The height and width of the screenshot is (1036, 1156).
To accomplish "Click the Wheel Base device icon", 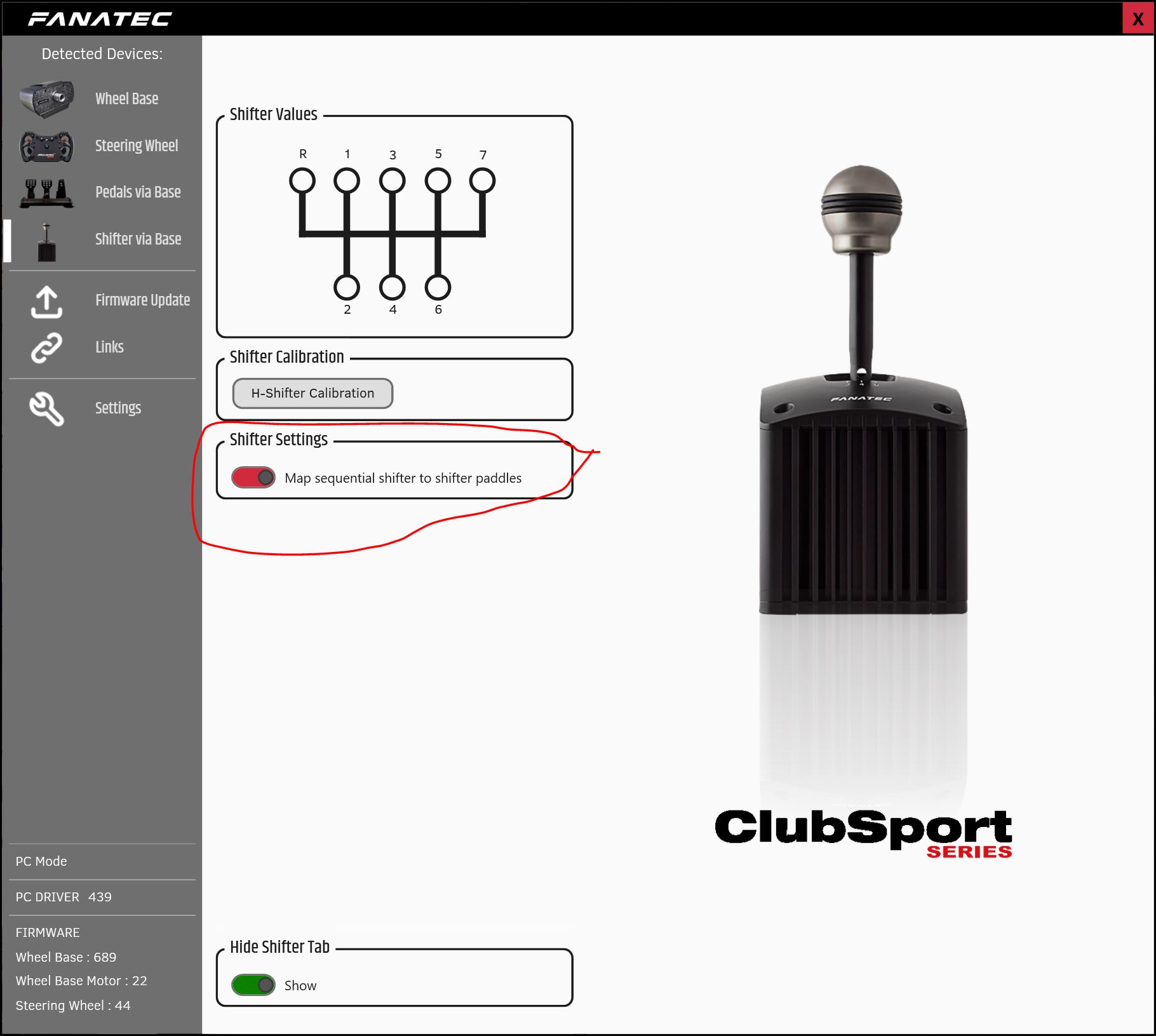I will [46, 98].
